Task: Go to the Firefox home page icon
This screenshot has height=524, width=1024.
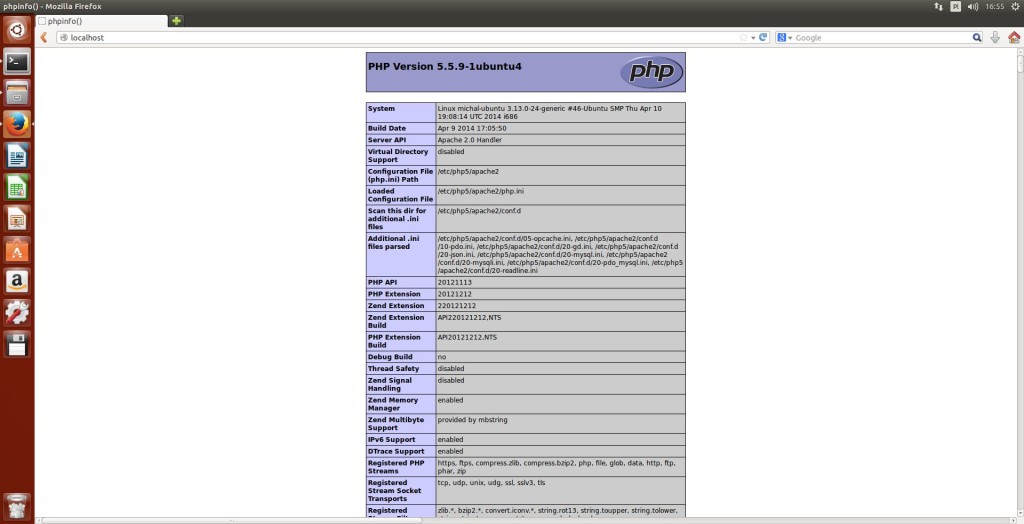Action: [1014, 37]
